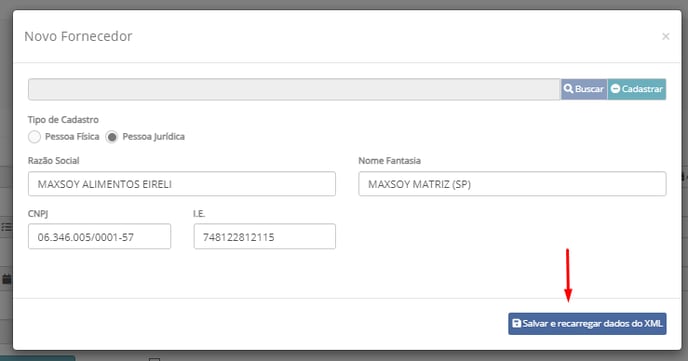Click the Pessoa Jurídica label text
688x361 pixels.
[x=154, y=136]
